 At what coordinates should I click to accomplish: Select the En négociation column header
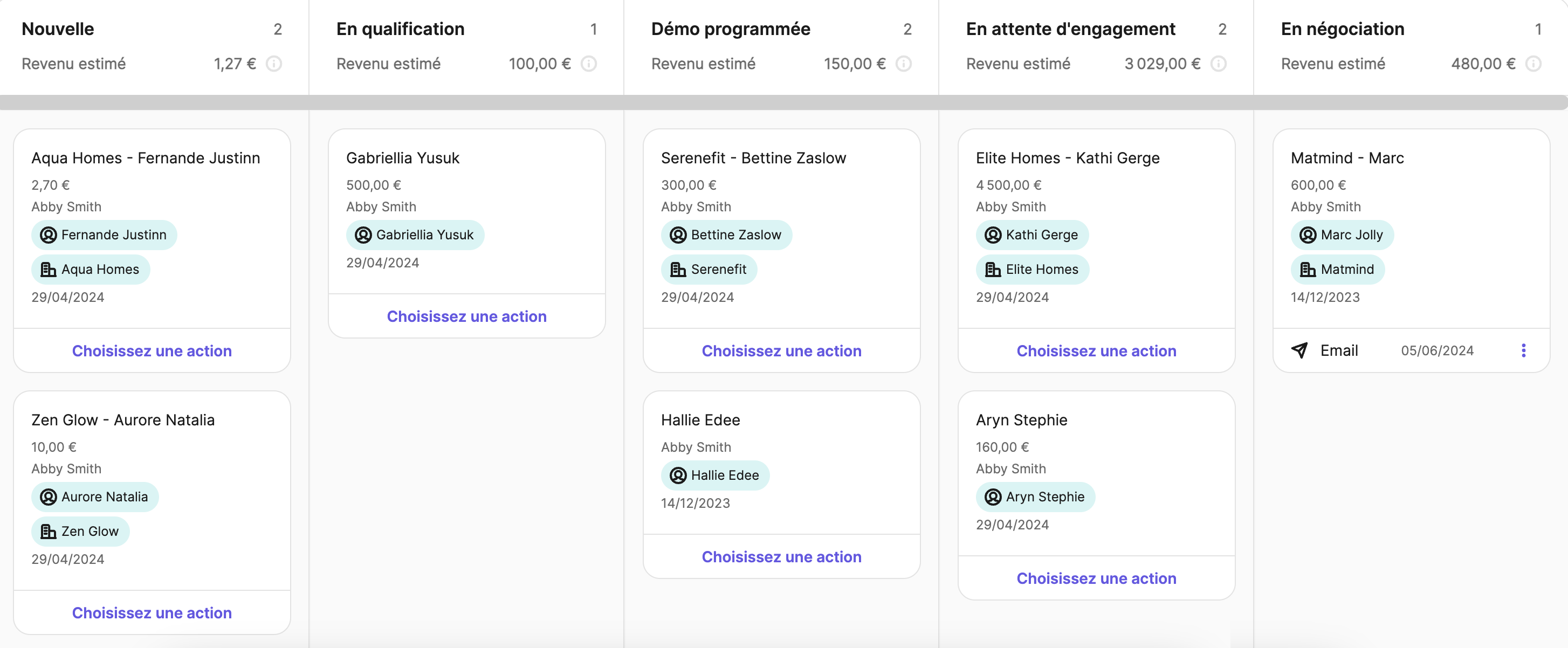[x=1343, y=29]
